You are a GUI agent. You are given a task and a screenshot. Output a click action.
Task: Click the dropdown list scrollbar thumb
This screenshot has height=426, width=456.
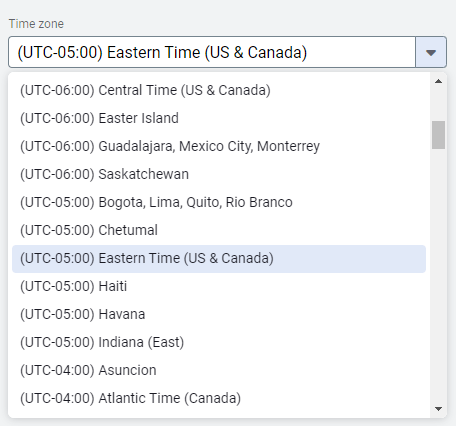pos(438,135)
